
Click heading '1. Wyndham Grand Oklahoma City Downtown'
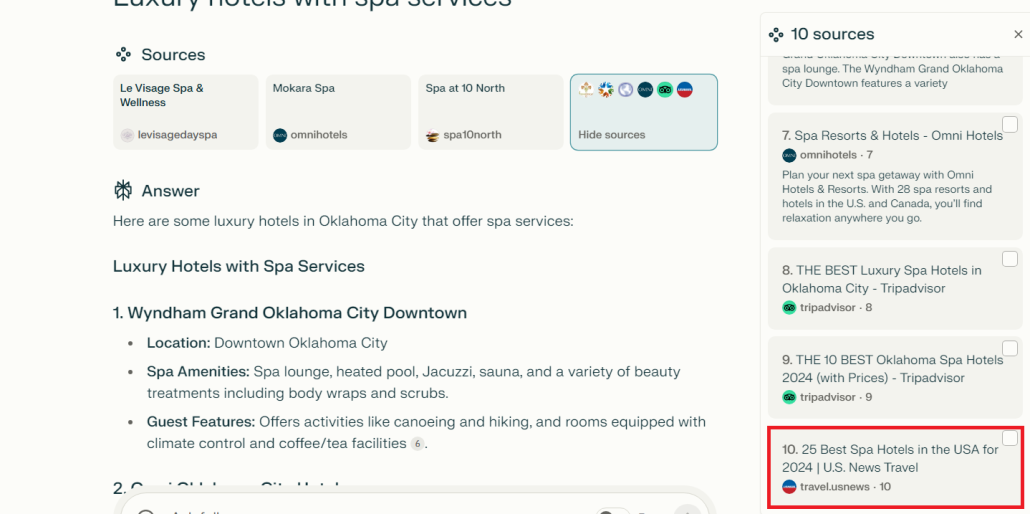(x=290, y=313)
